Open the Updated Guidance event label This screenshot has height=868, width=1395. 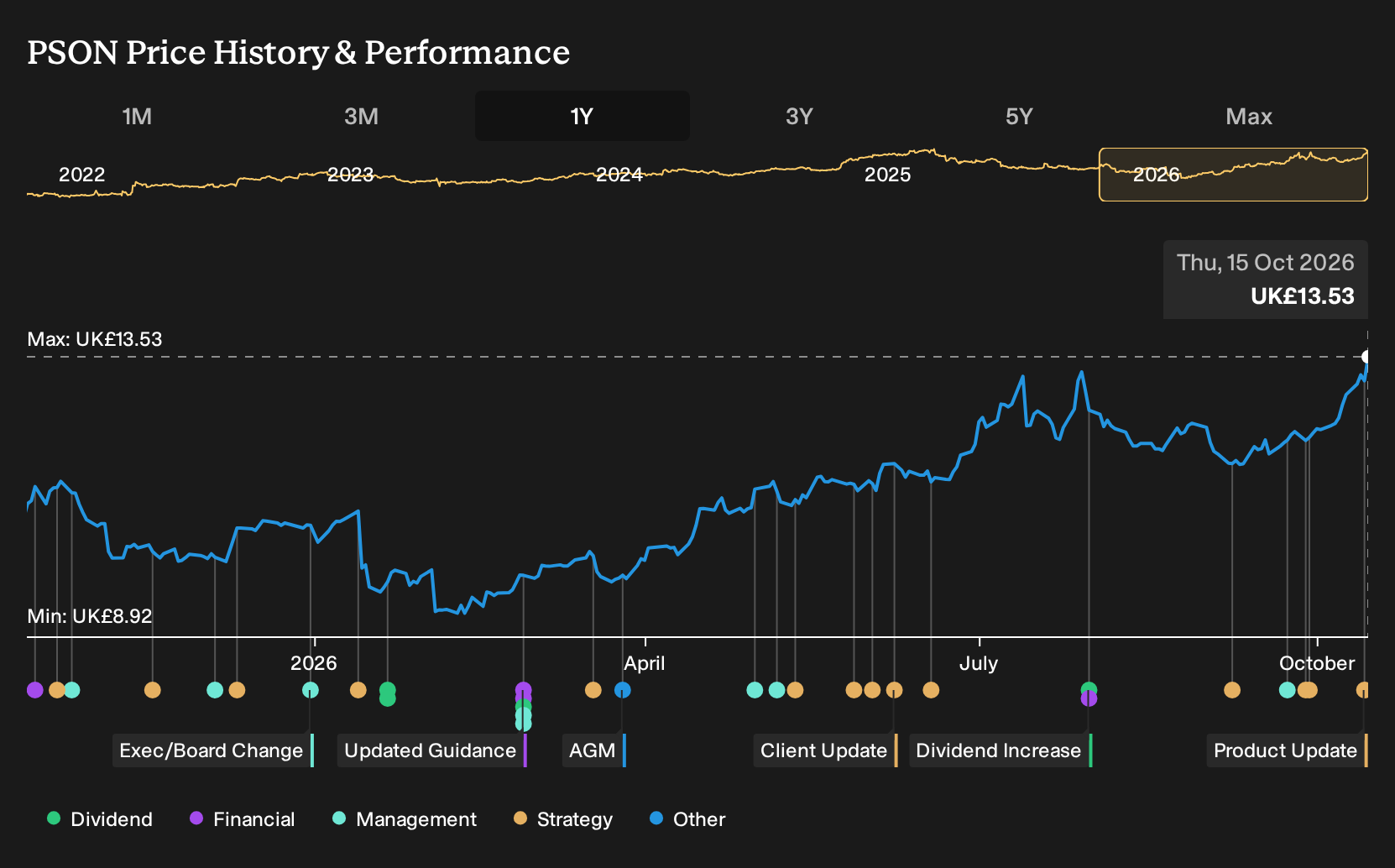pyautogui.click(x=432, y=750)
